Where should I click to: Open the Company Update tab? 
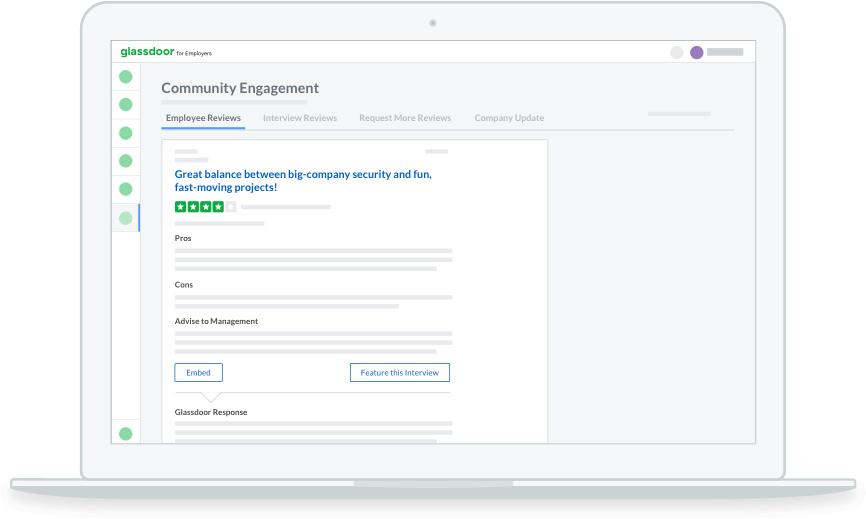click(509, 118)
